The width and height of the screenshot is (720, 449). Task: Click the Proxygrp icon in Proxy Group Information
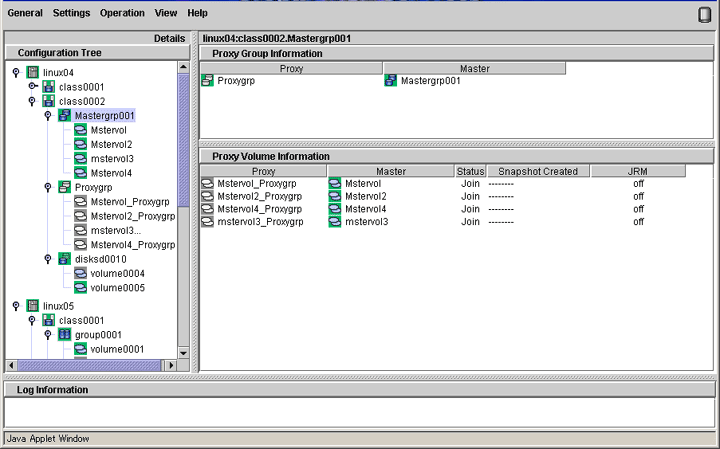point(208,81)
